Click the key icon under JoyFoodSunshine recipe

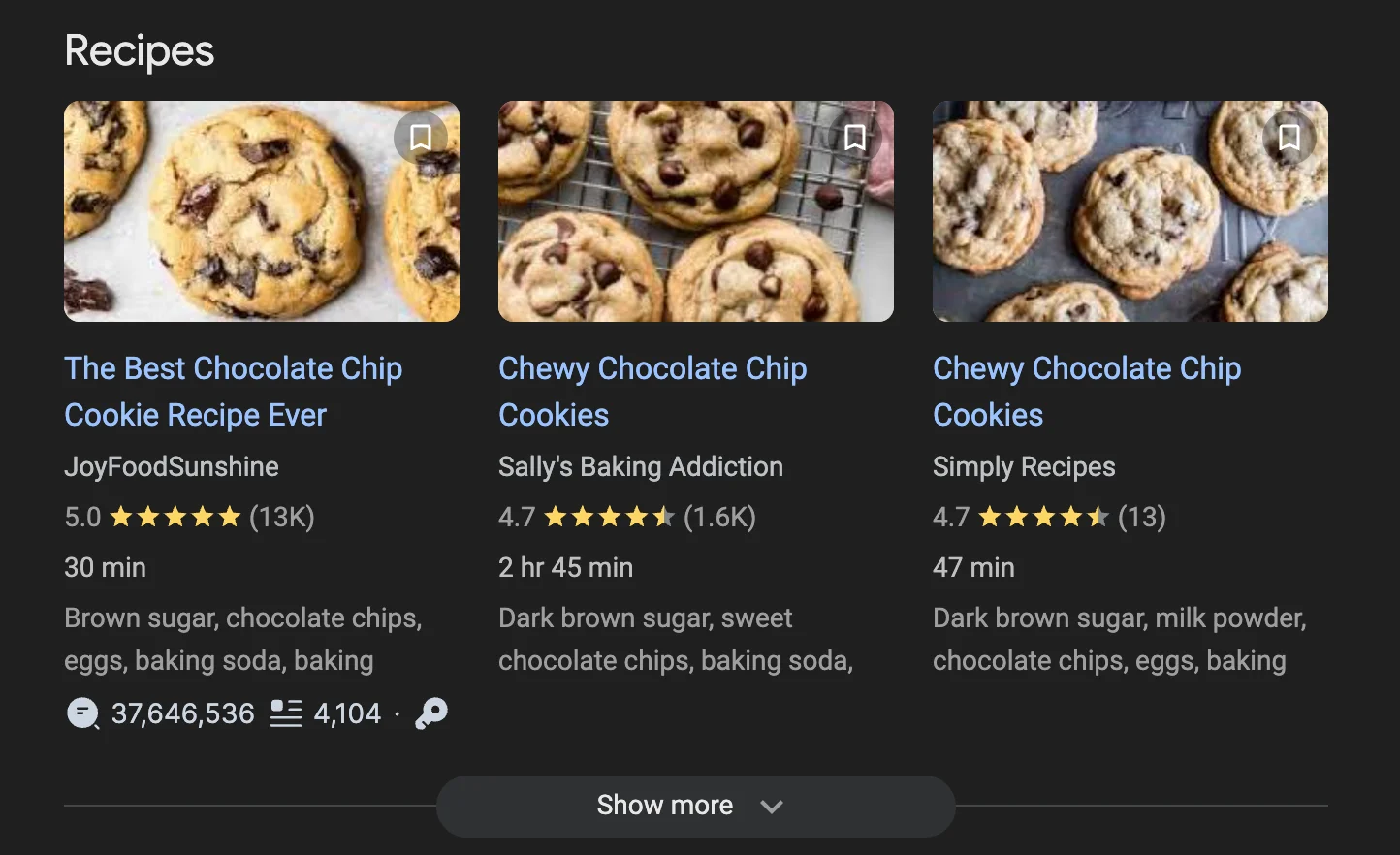click(431, 714)
